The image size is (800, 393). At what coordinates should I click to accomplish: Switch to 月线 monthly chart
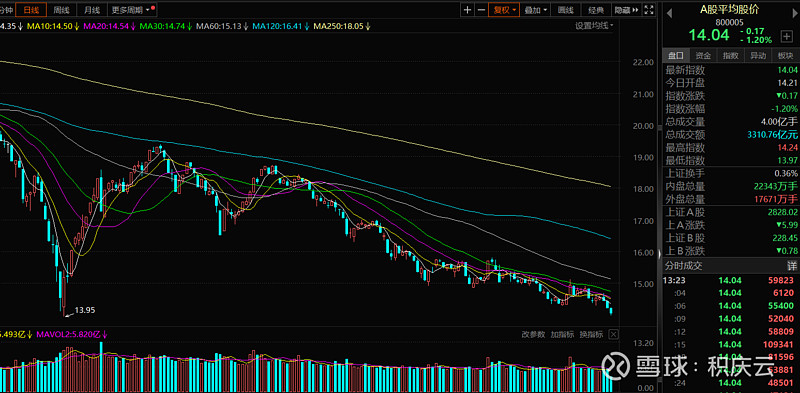[x=92, y=9]
